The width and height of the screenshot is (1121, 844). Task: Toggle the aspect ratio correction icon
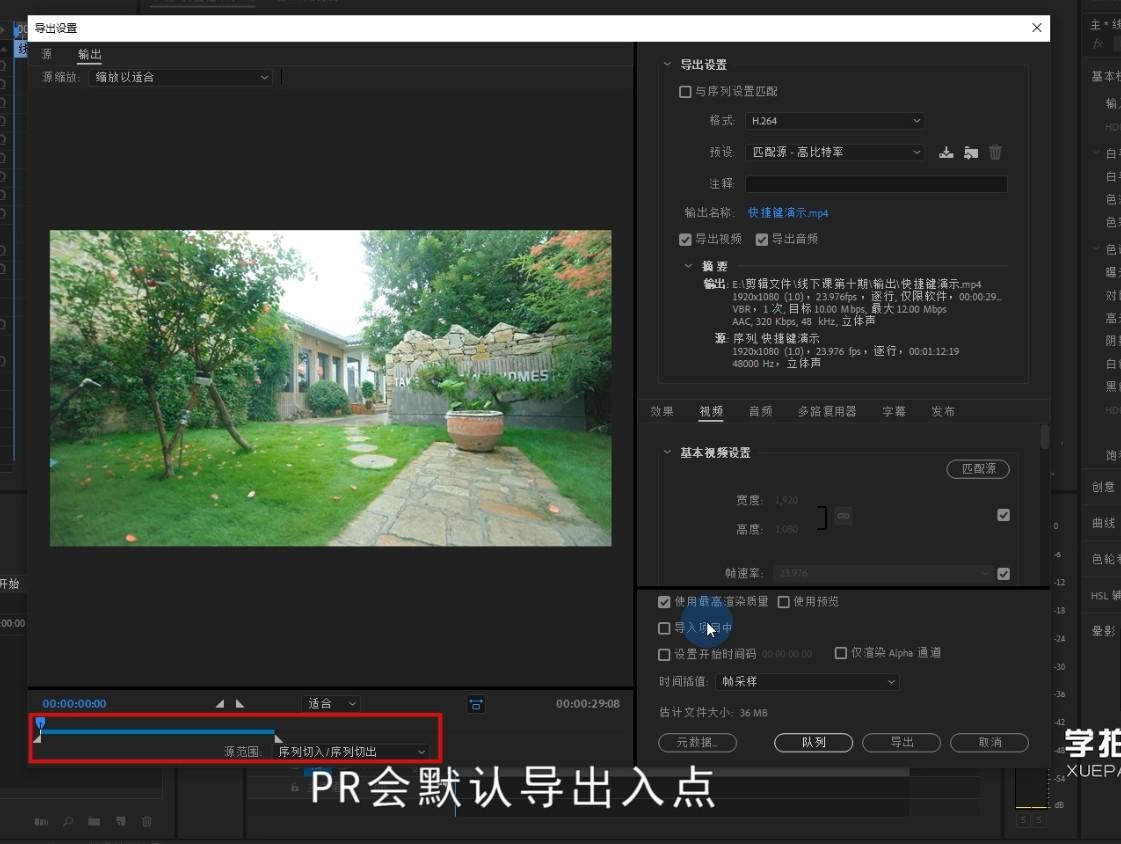click(476, 705)
